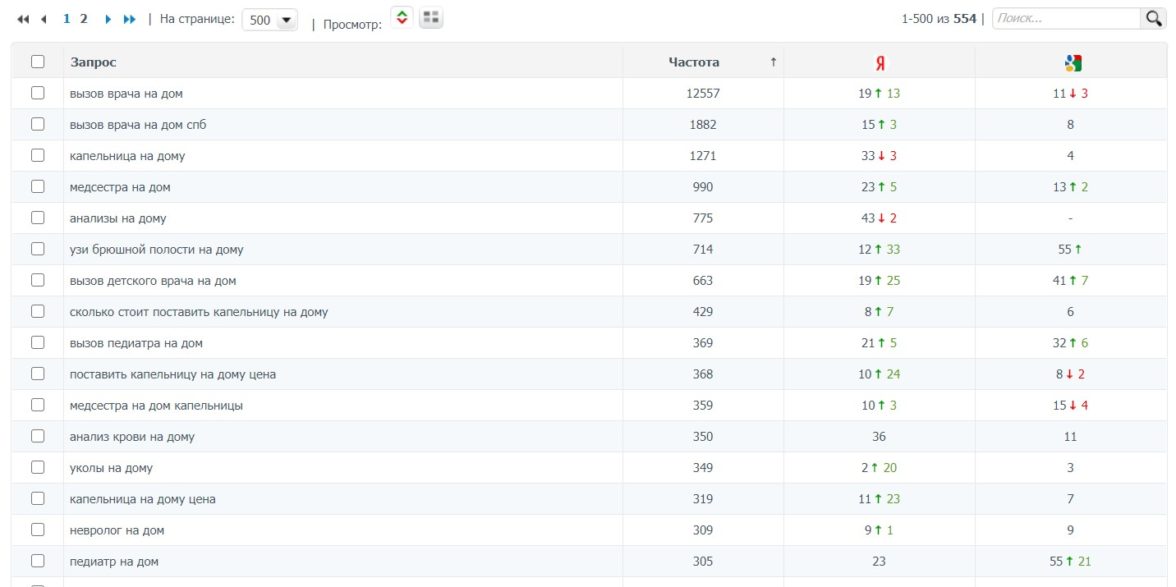Toggle the select-all checkbox in header

click(38, 62)
